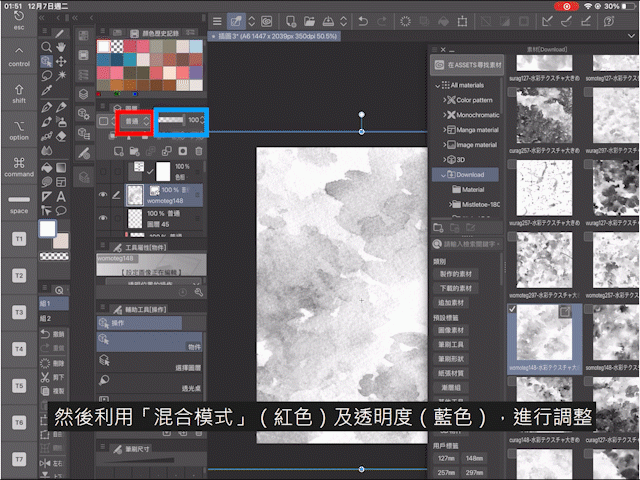The image size is (640, 480).
Task: Expand the Monochromatic tree node
Action: point(444,115)
